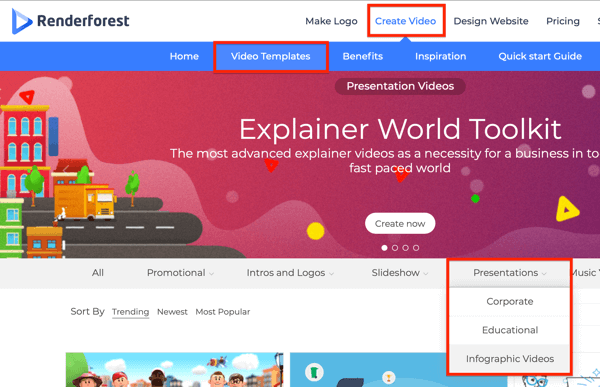Choose Educational from Presentations menu

[510, 330]
